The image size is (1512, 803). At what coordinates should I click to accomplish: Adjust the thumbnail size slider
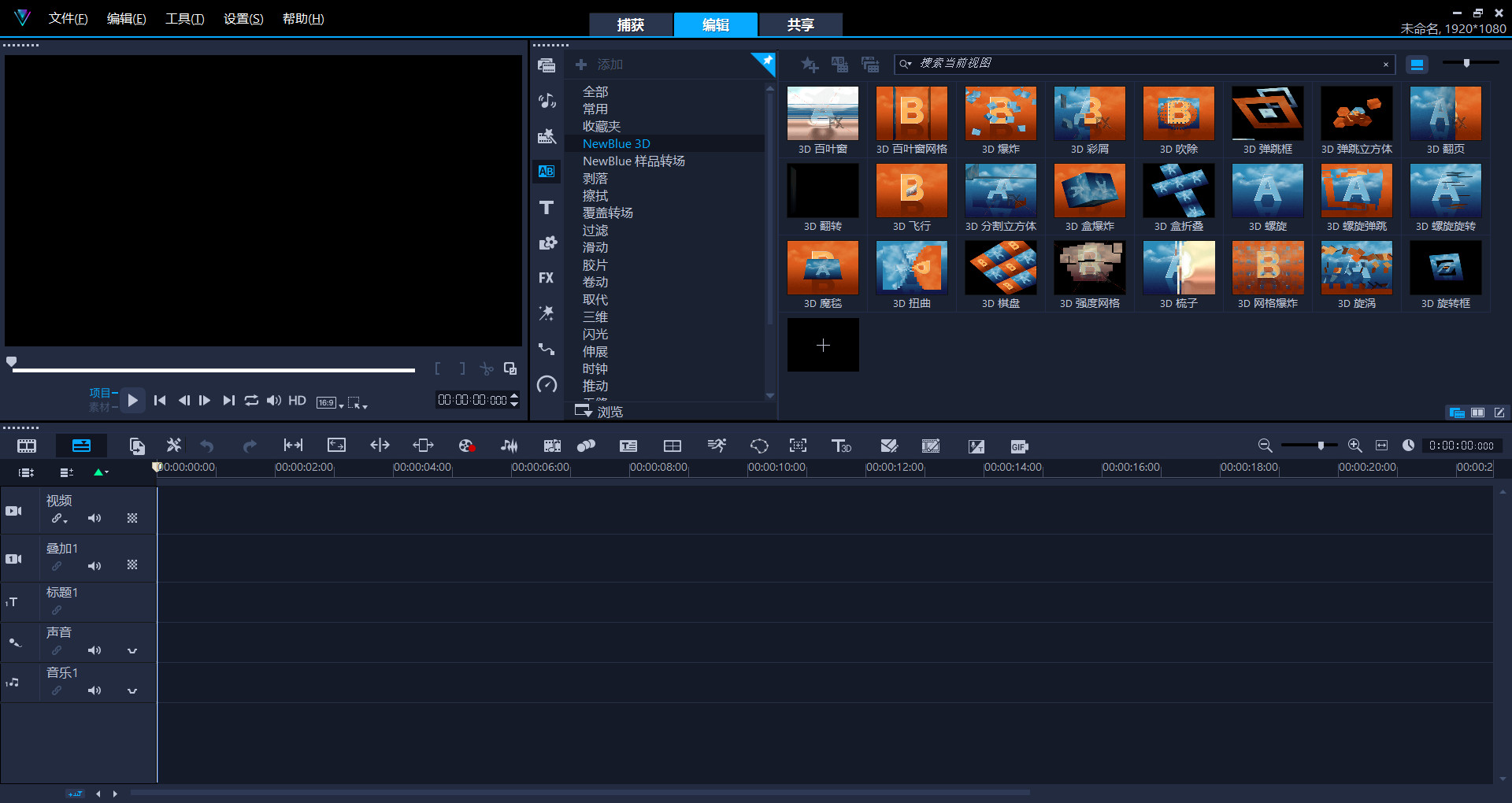(1466, 63)
